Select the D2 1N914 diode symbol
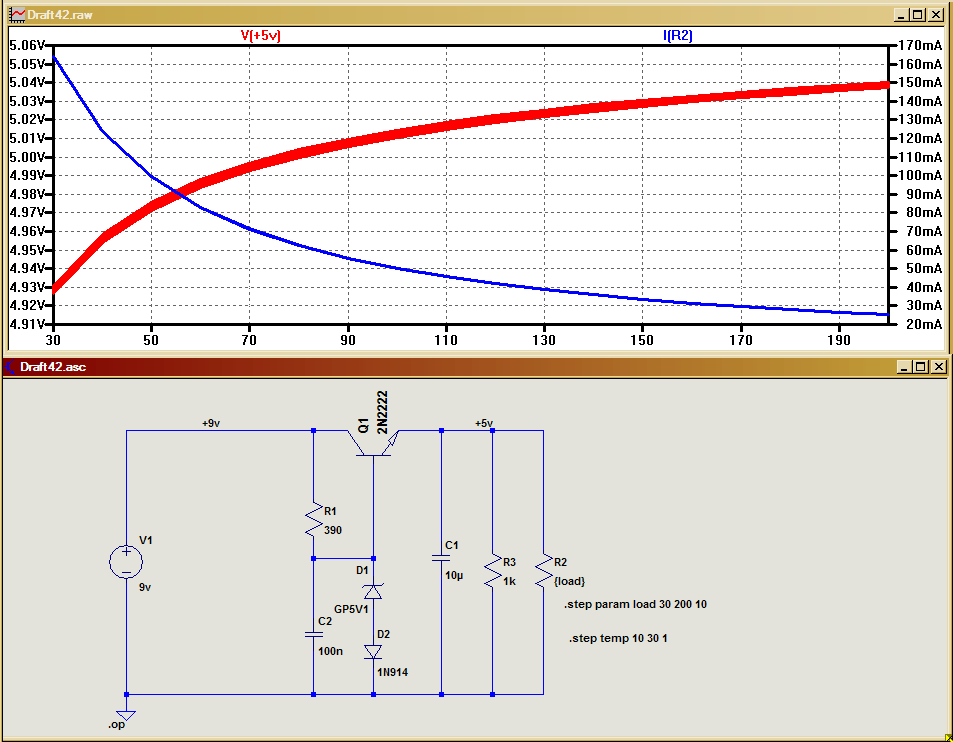Viewport: 953px width, 742px height. pyautogui.click(x=373, y=652)
